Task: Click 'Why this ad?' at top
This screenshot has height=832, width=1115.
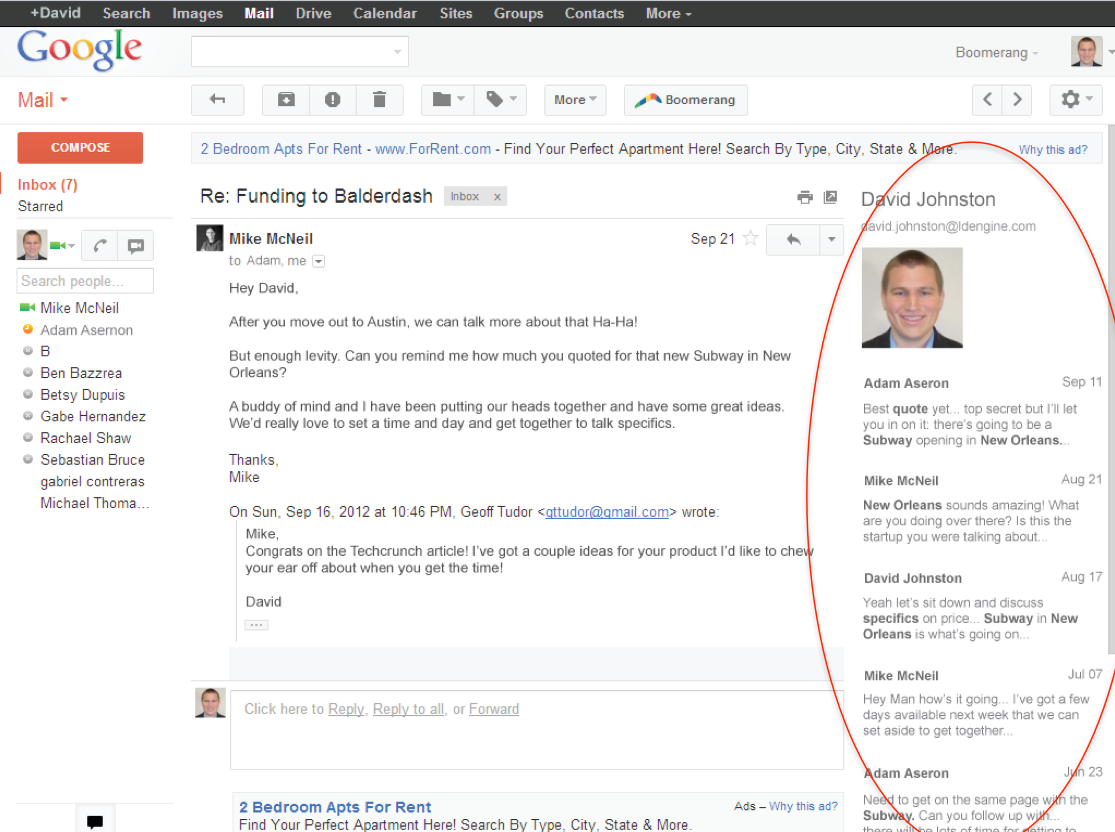Action: click(x=1053, y=149)
